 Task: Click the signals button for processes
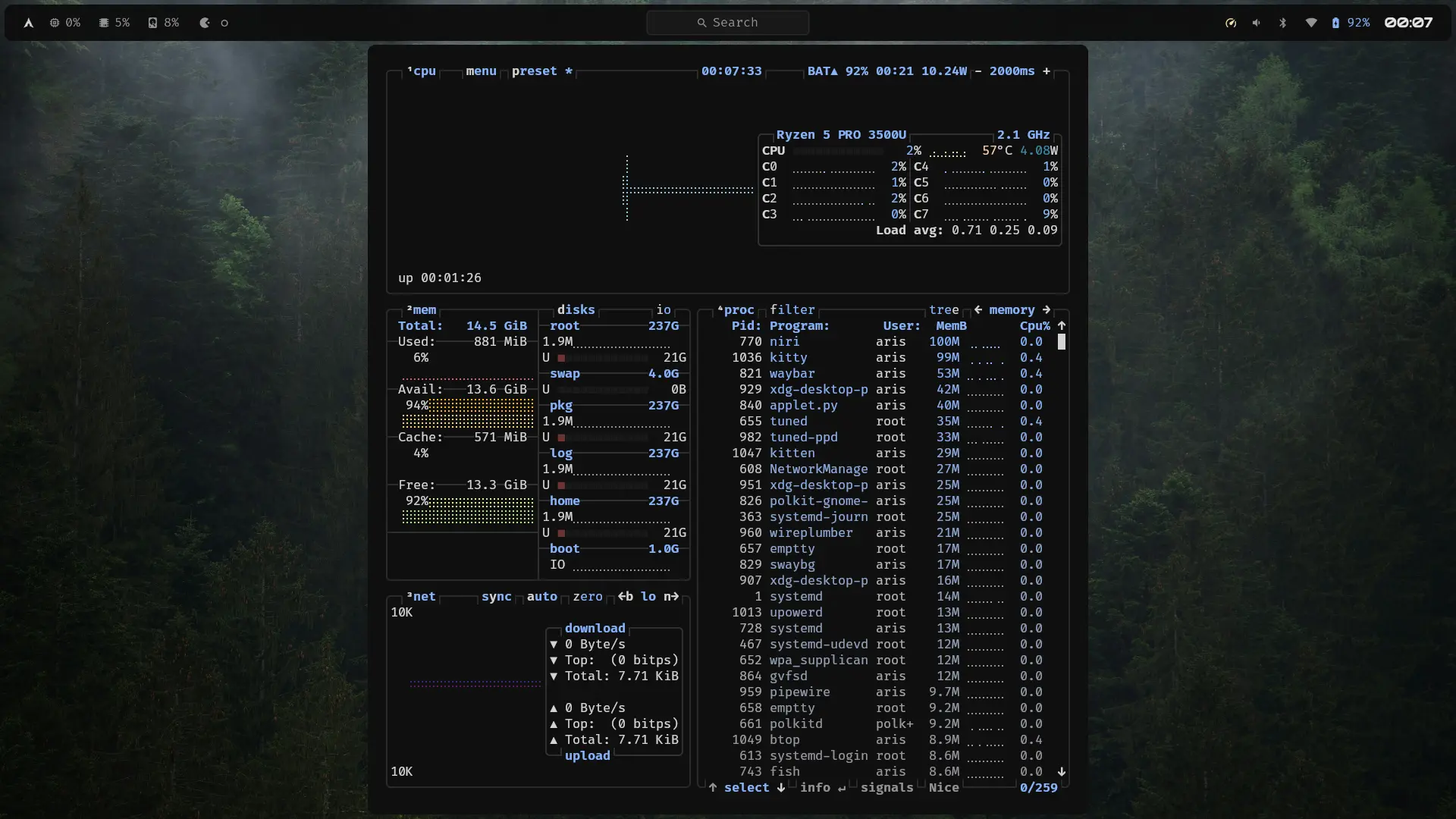[887, 787]
